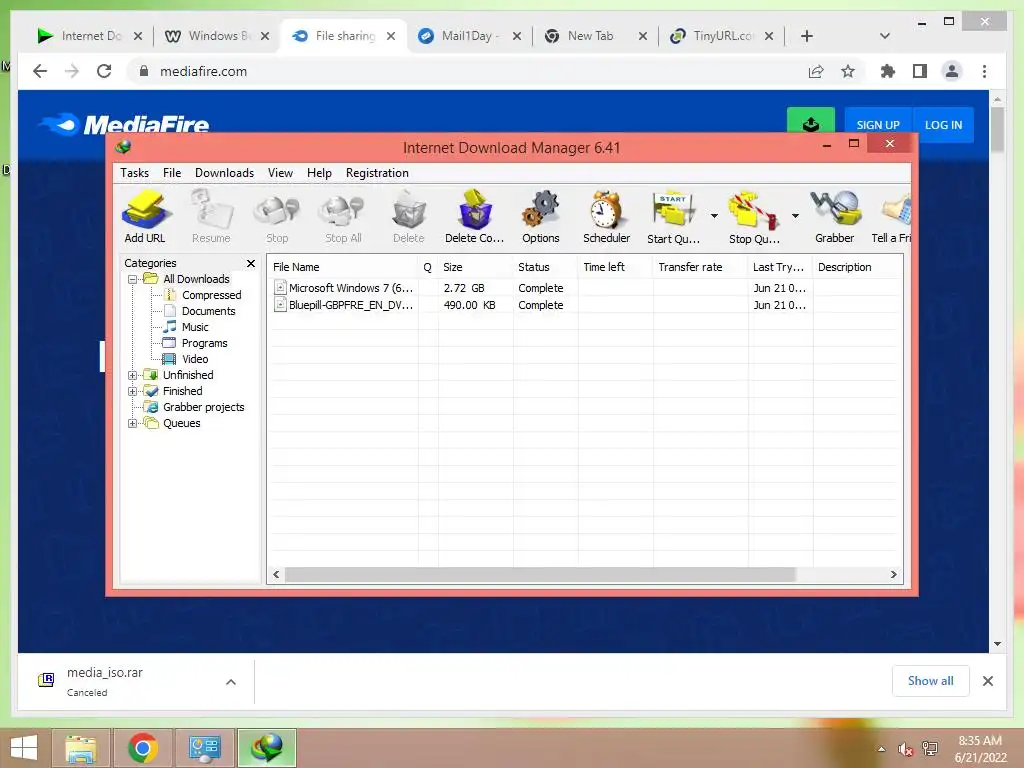Click the Chrome reload button
This screenshot has height=768, width=1024.
coord(104,71)
